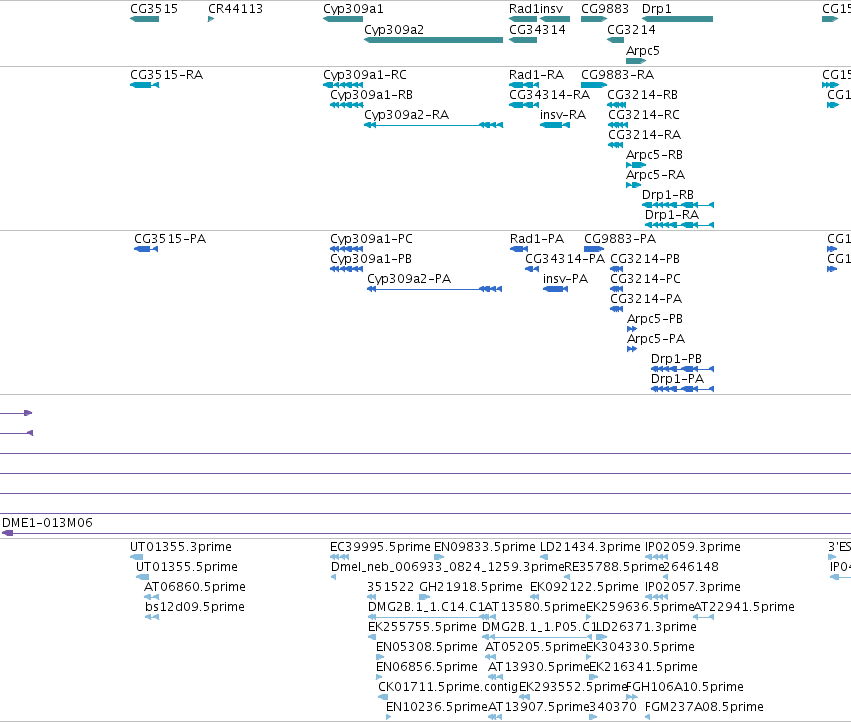Screen dimensions: 851x722
Task: Click the Drp1-PA protein label
Action: tap(677, 379)
